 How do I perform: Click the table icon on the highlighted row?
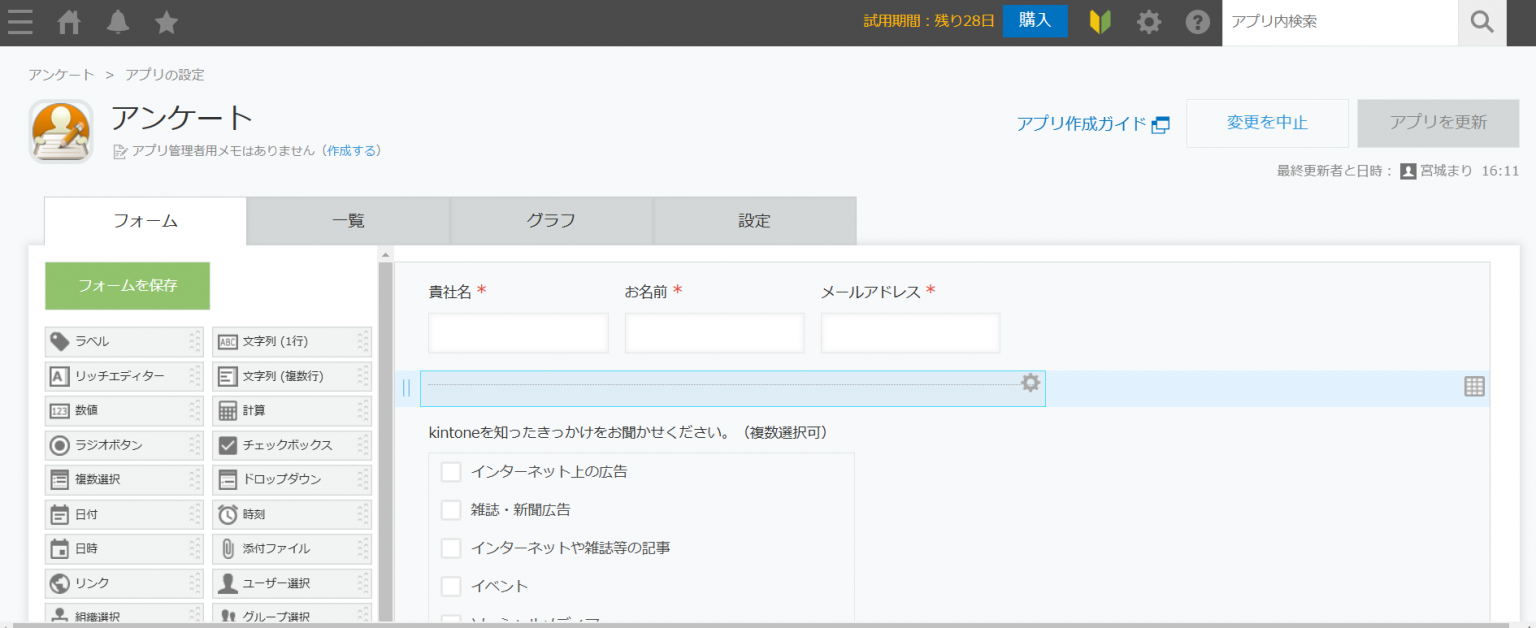[1473, 387]
